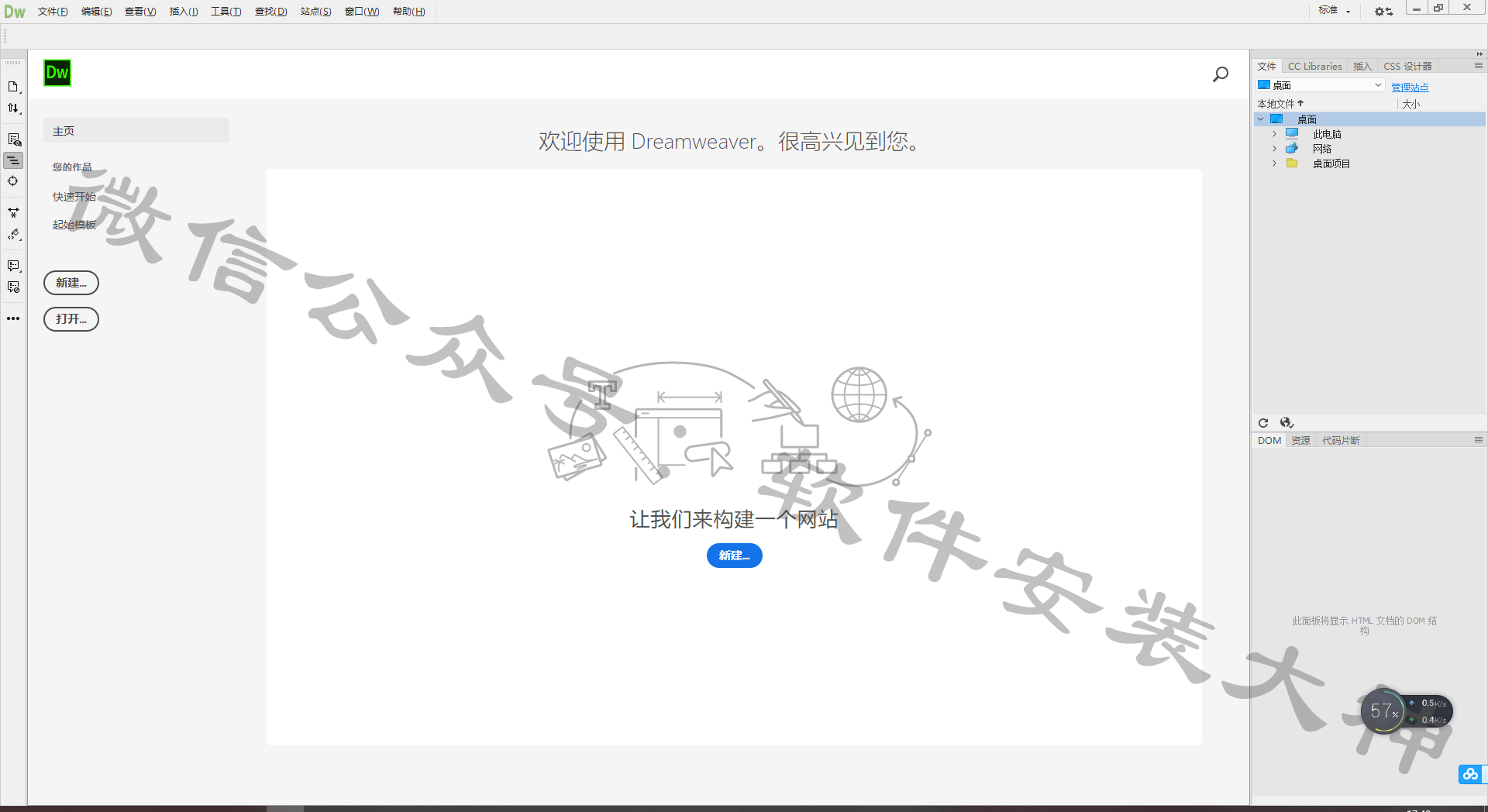
Task: Click the 57% network speed floating widget
Action: (1406, 710)
